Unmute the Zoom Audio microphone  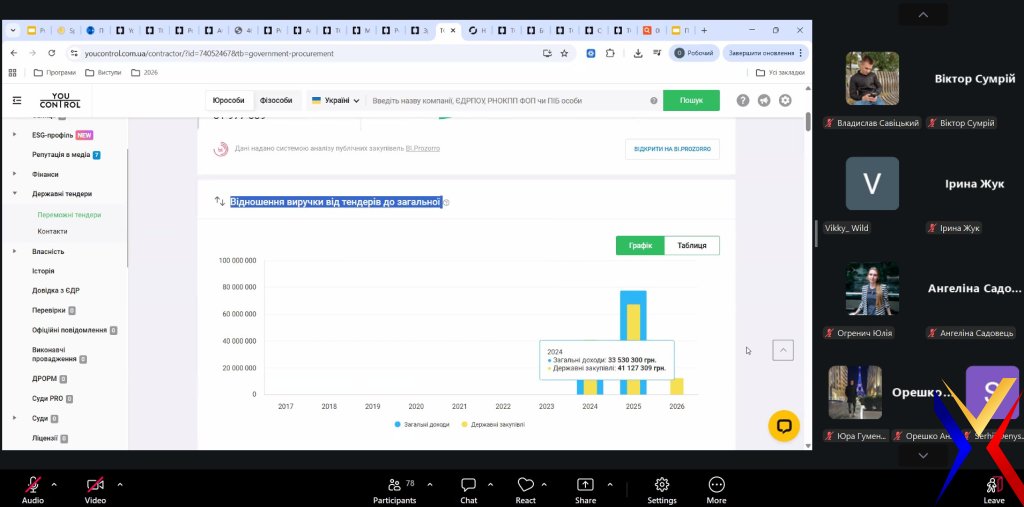32,485
